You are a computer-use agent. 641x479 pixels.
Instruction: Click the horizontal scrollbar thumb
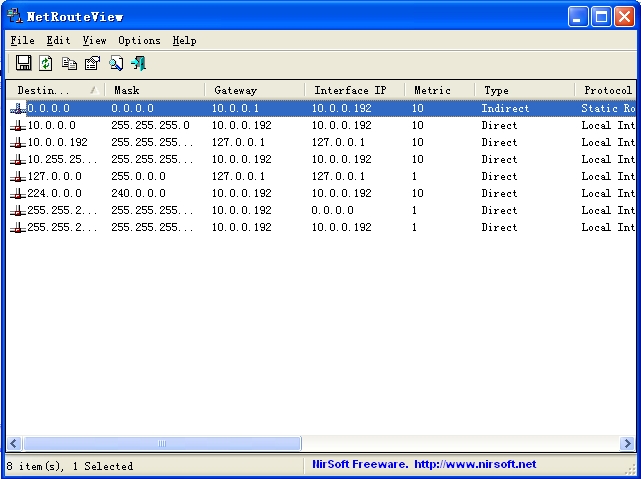(160, 443)
